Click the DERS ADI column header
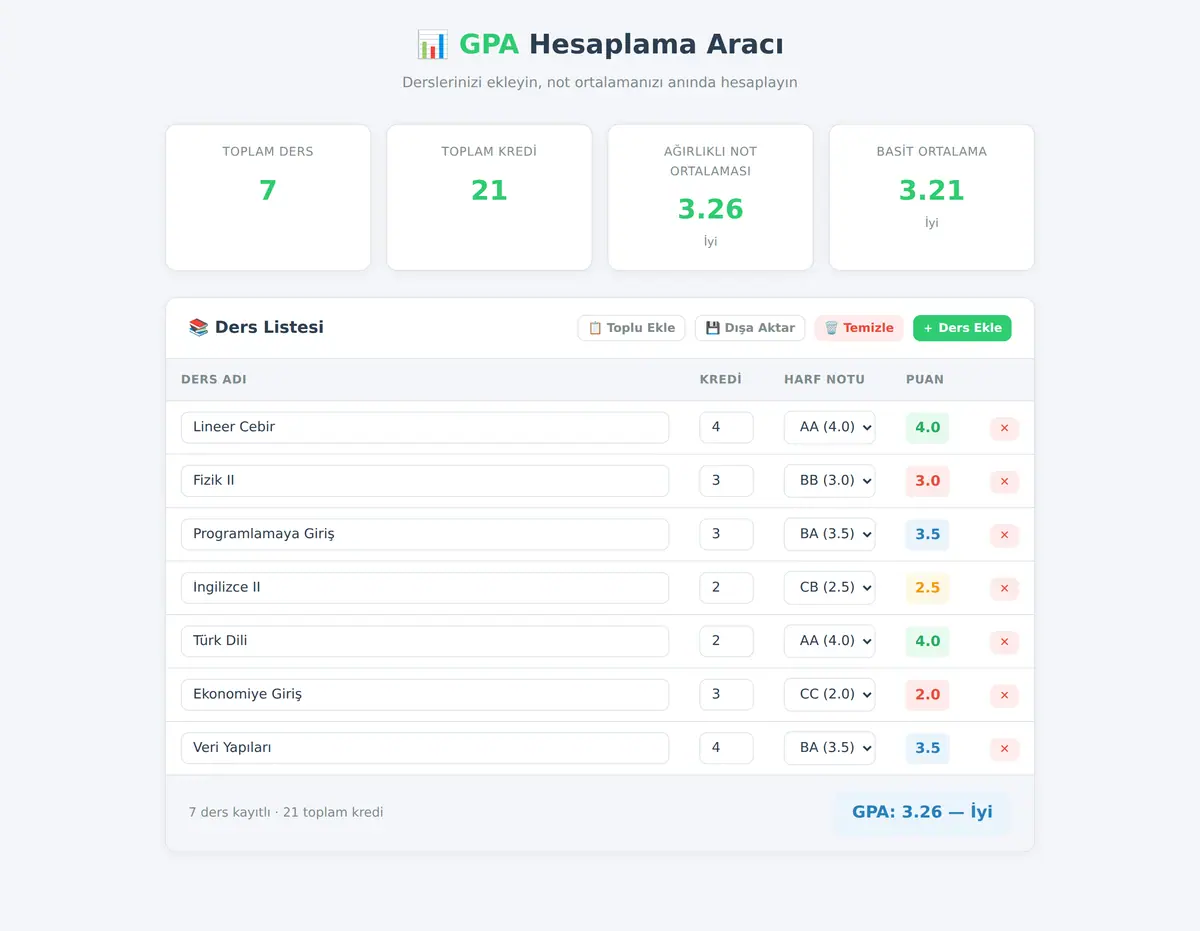The height and width of the screenshot is (931, 1200). click(214, 380)
